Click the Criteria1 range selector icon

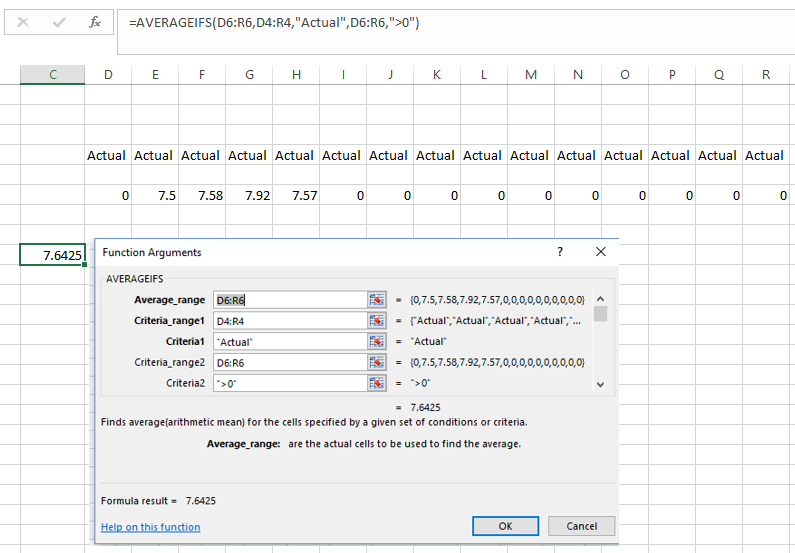pos(377,342)
